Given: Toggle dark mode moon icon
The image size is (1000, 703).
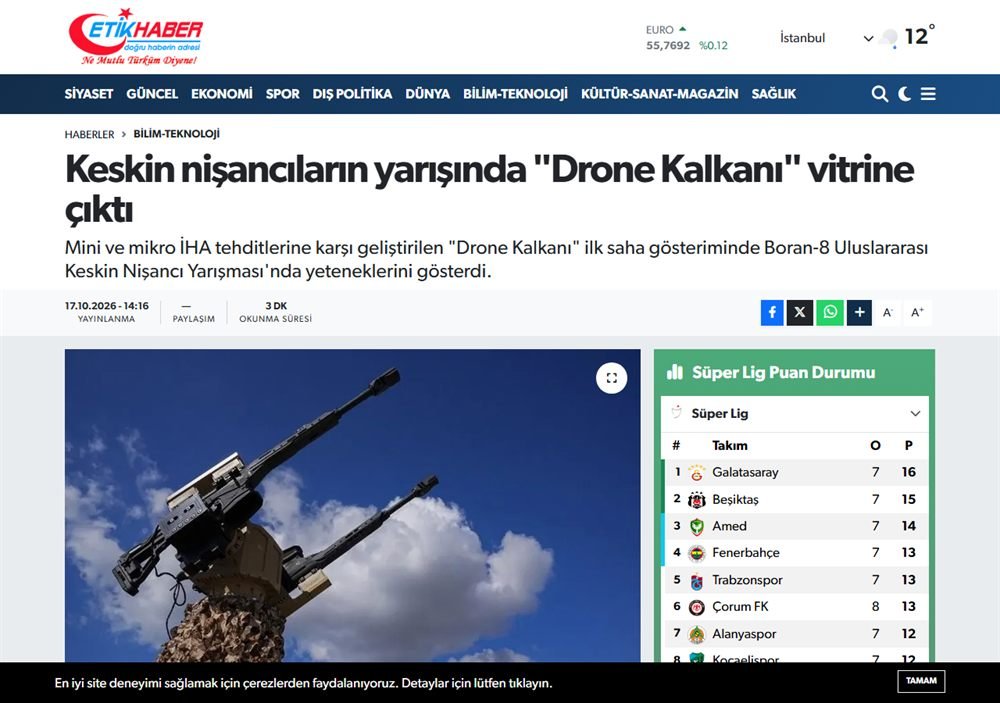Looking at the screenshot, I should coord(904,94).
